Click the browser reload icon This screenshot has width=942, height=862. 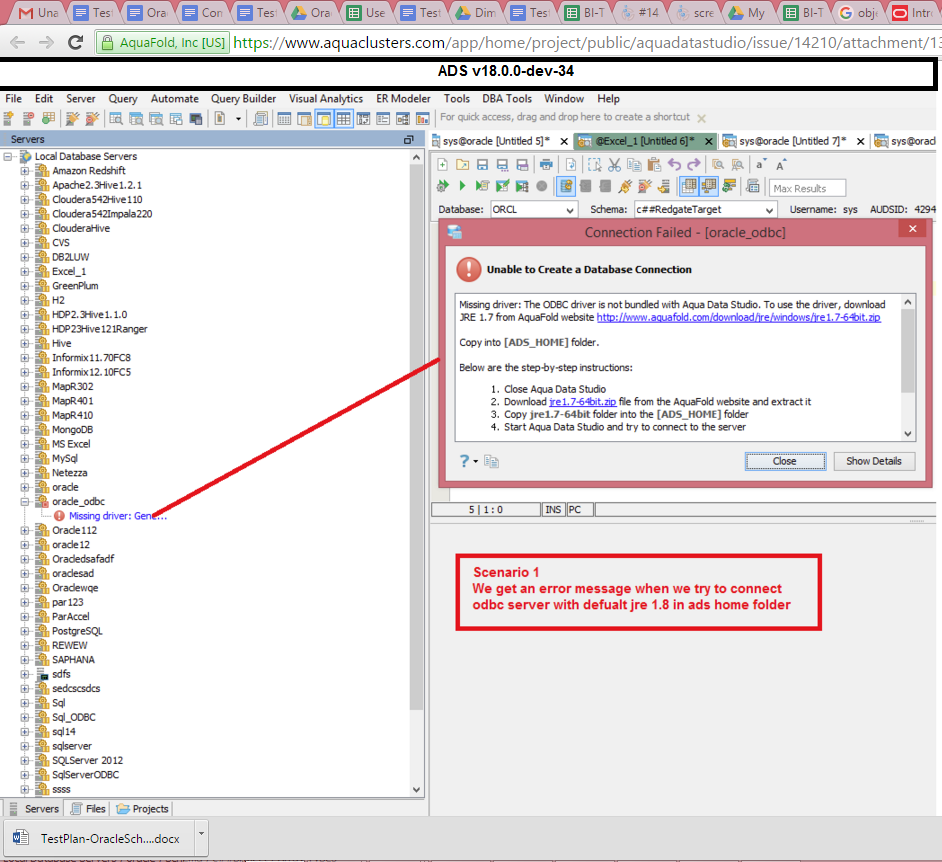(x=76, y=42)
